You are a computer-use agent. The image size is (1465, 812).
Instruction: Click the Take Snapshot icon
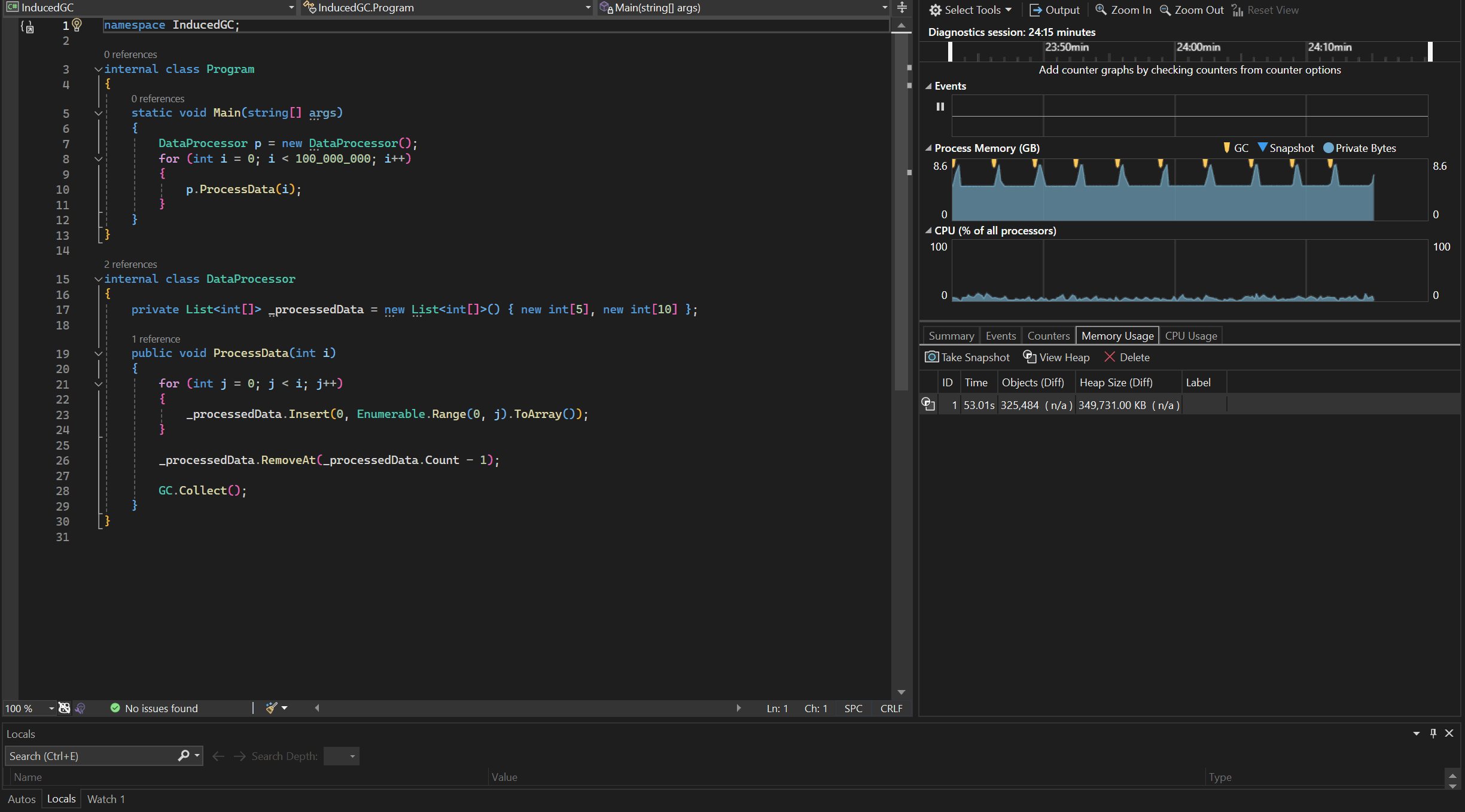pyautogui.click(x=930, y=357)
